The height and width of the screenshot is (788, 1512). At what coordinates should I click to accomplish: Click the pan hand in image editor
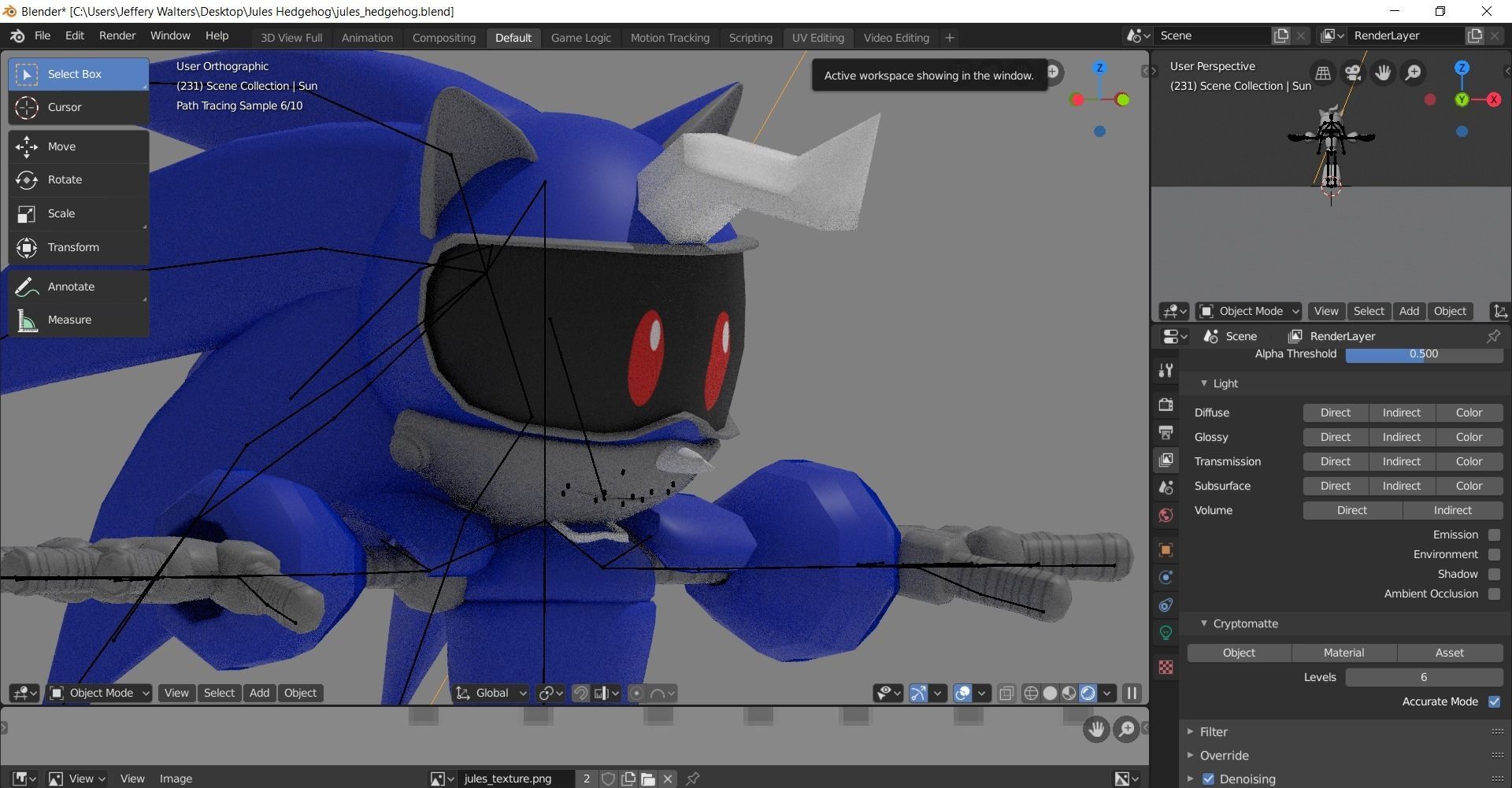[1095, 729]
